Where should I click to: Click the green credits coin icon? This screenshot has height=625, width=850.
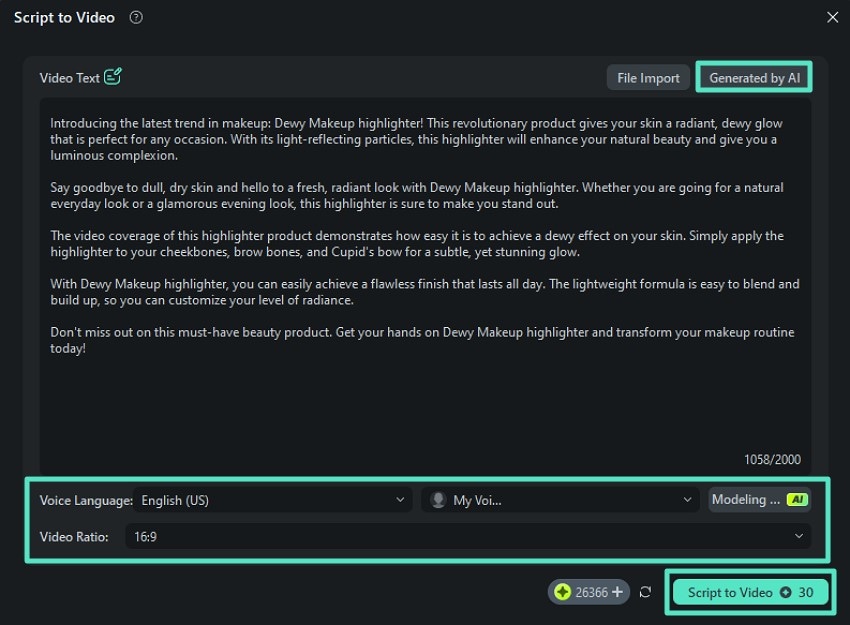562,592
